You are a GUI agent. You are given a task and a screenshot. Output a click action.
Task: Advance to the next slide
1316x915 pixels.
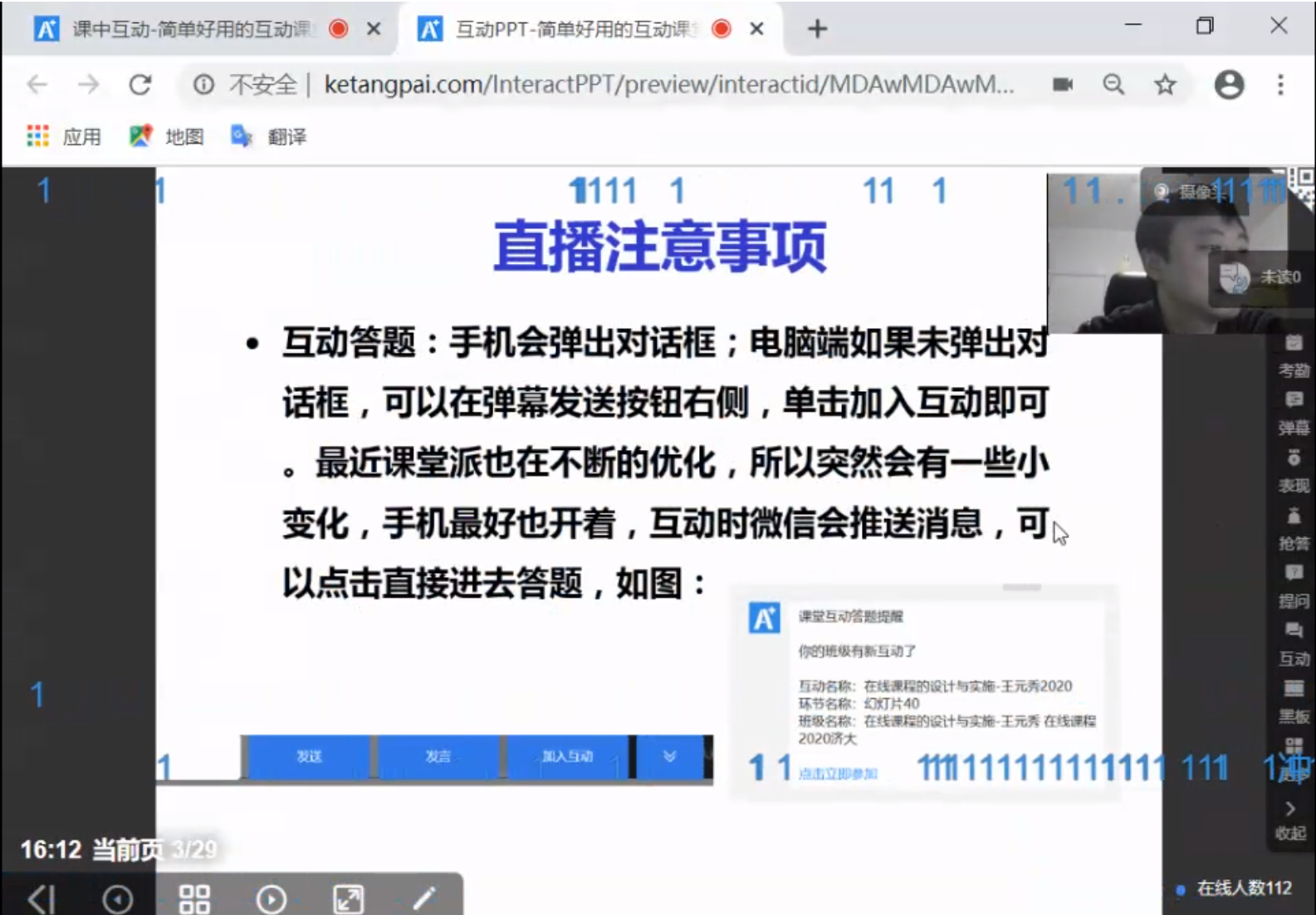click(x=272, y=898)
